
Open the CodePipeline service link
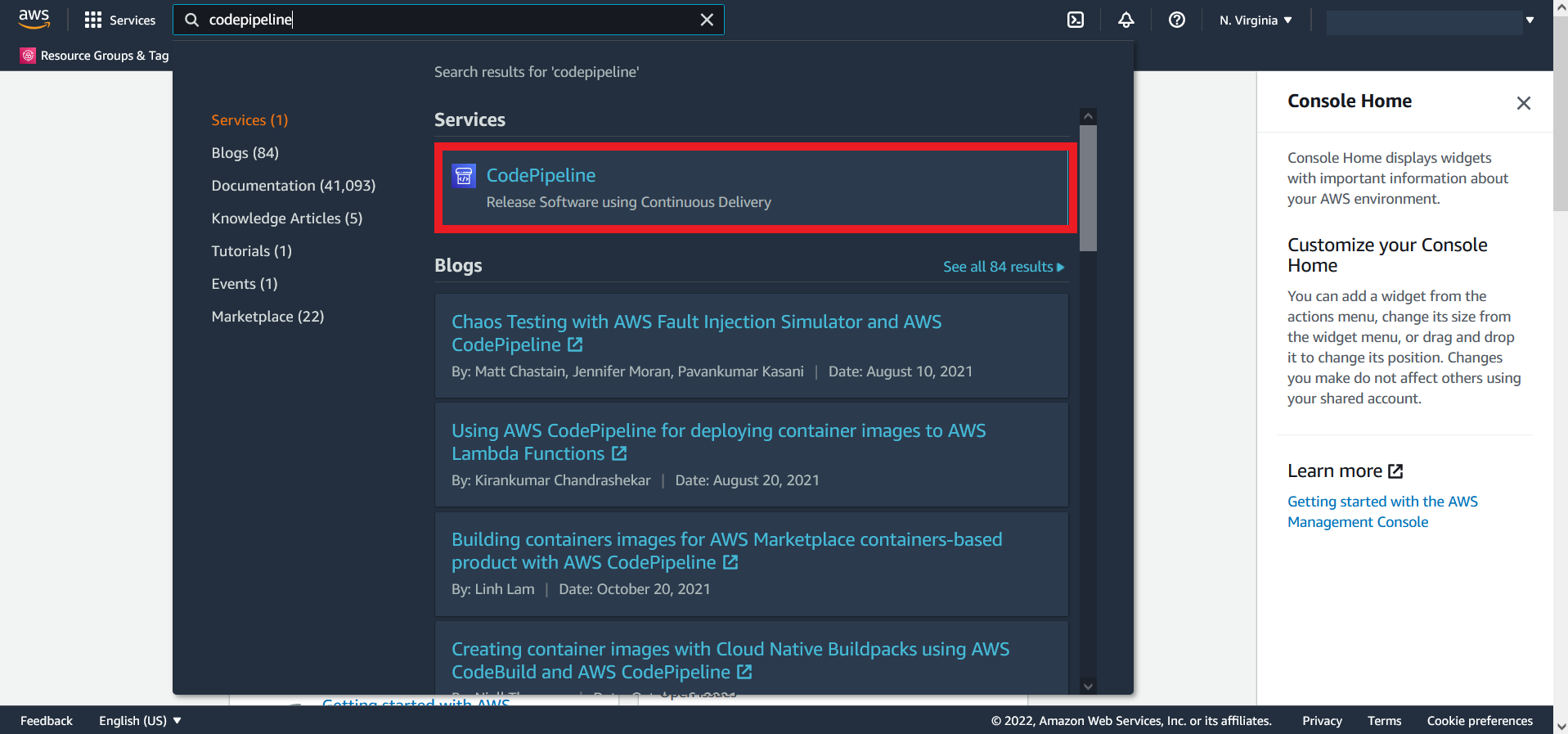(x=541, y=175)
